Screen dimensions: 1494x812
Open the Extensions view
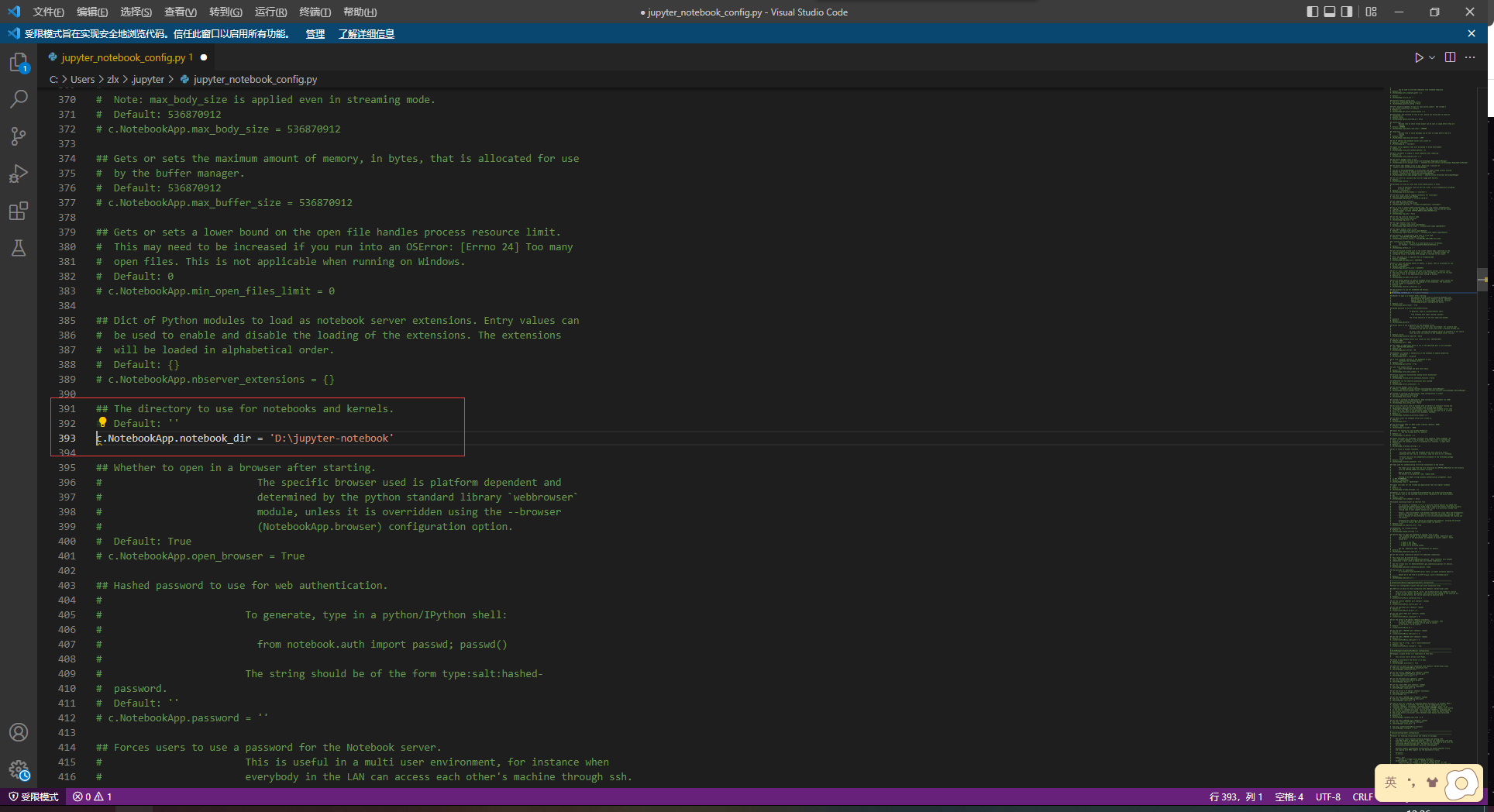click(19, 211)
